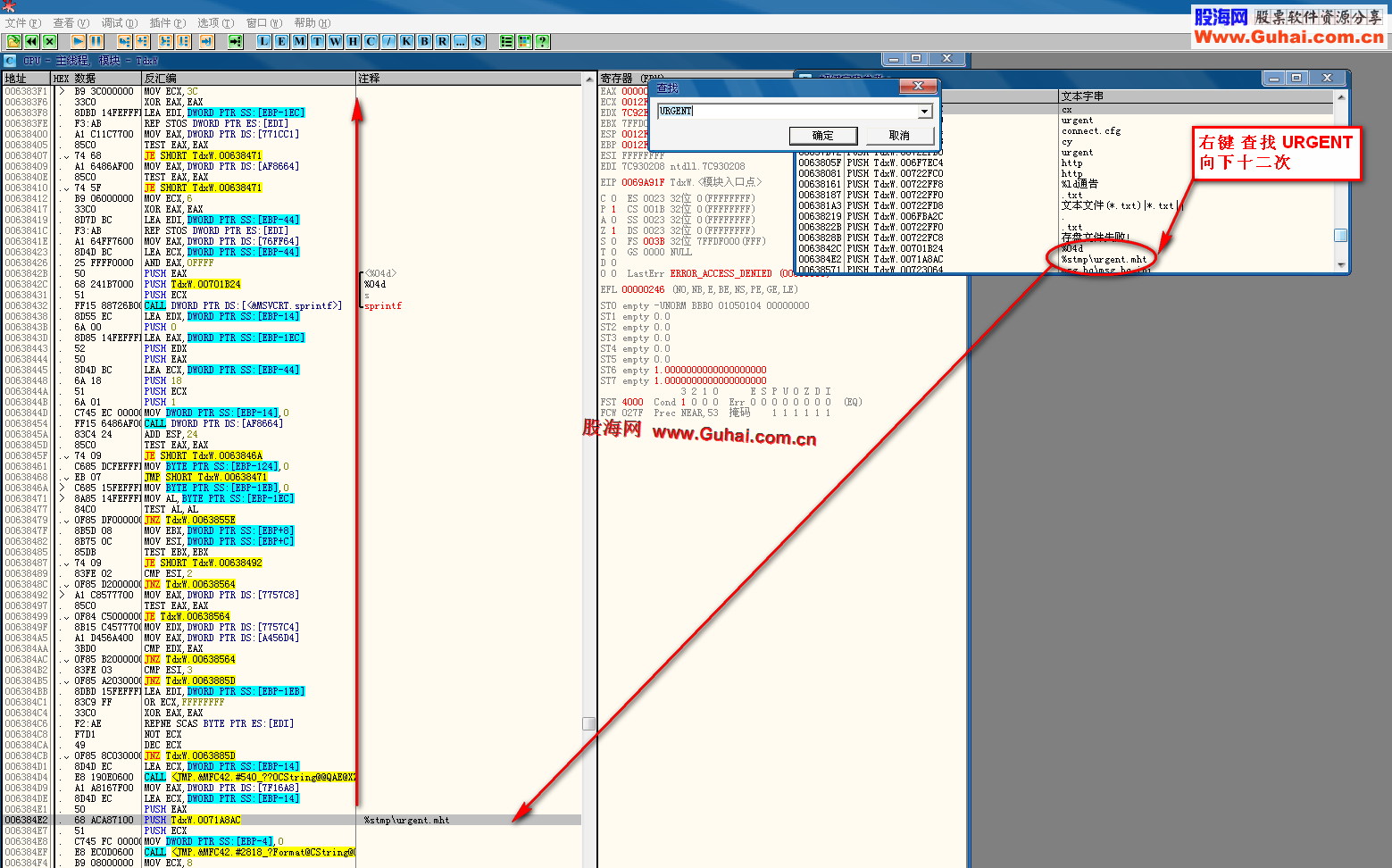Click the URGENT search input field
The height and width of the screenshot is (868, 1392).
pos(788,112)
